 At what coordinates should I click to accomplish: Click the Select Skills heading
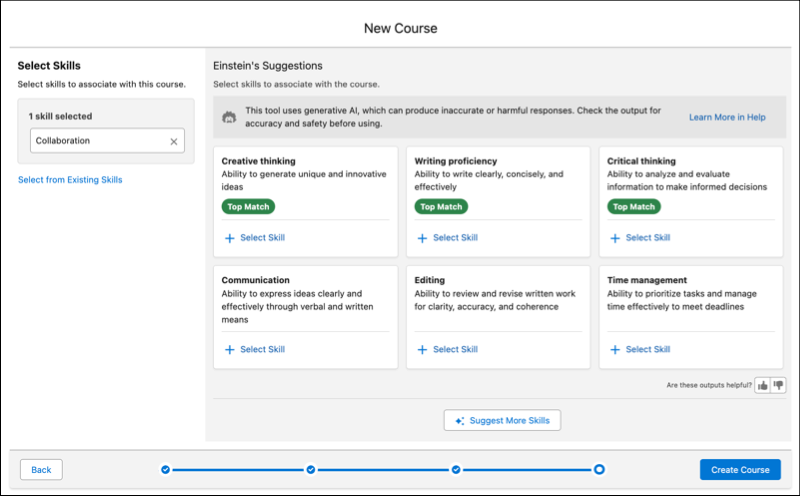[x=49, y=66]
